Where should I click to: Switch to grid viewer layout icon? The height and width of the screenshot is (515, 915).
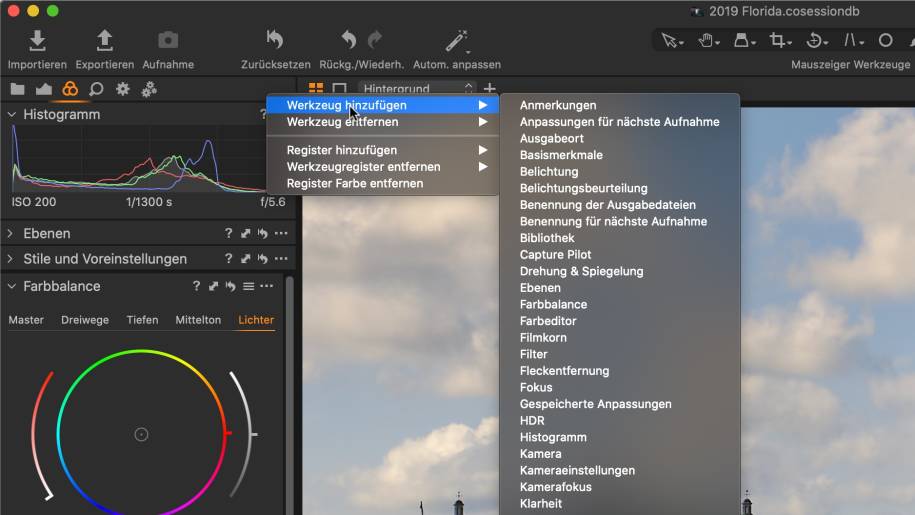316,88
